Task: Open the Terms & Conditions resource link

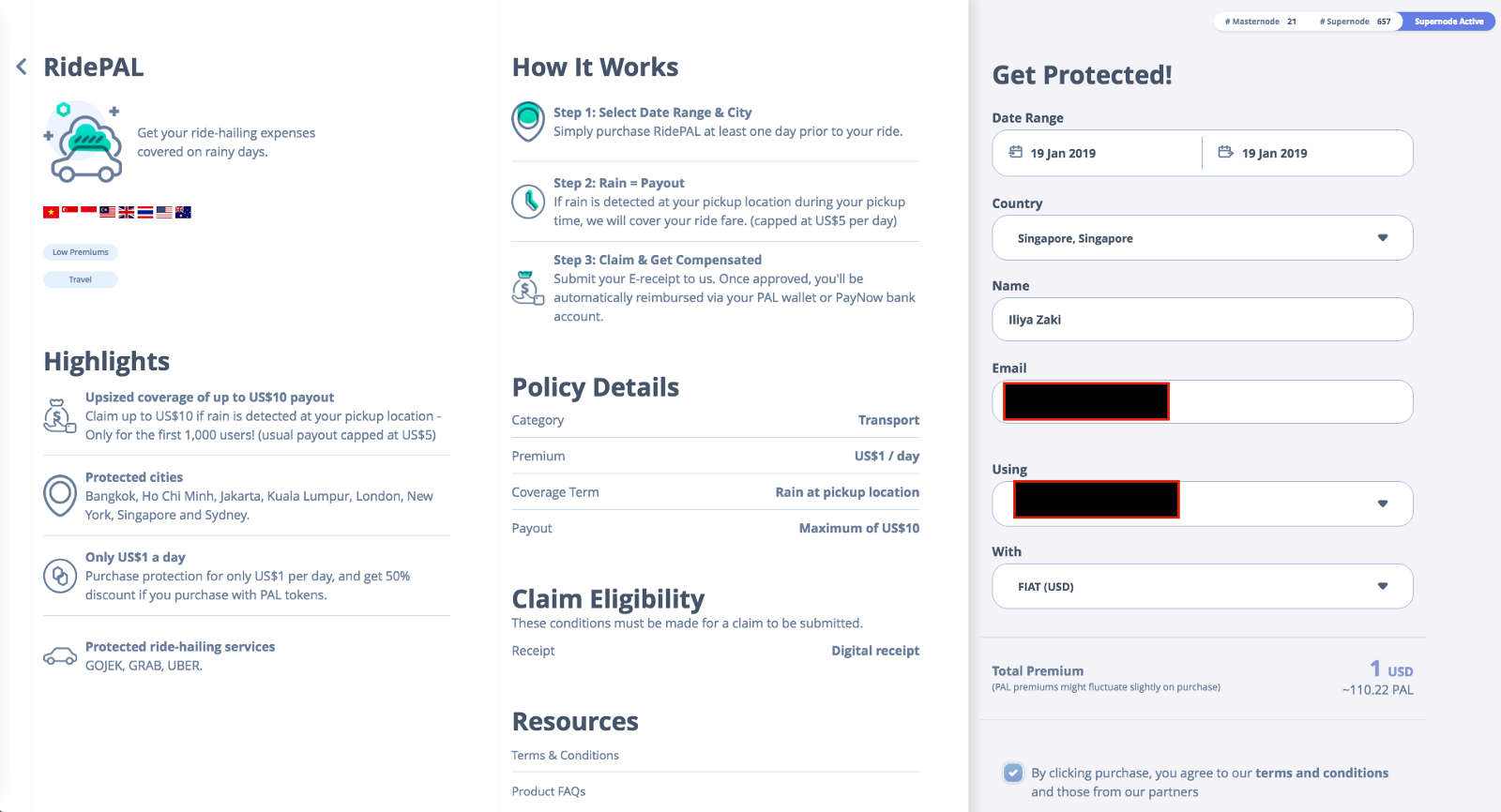Action: 565,756
